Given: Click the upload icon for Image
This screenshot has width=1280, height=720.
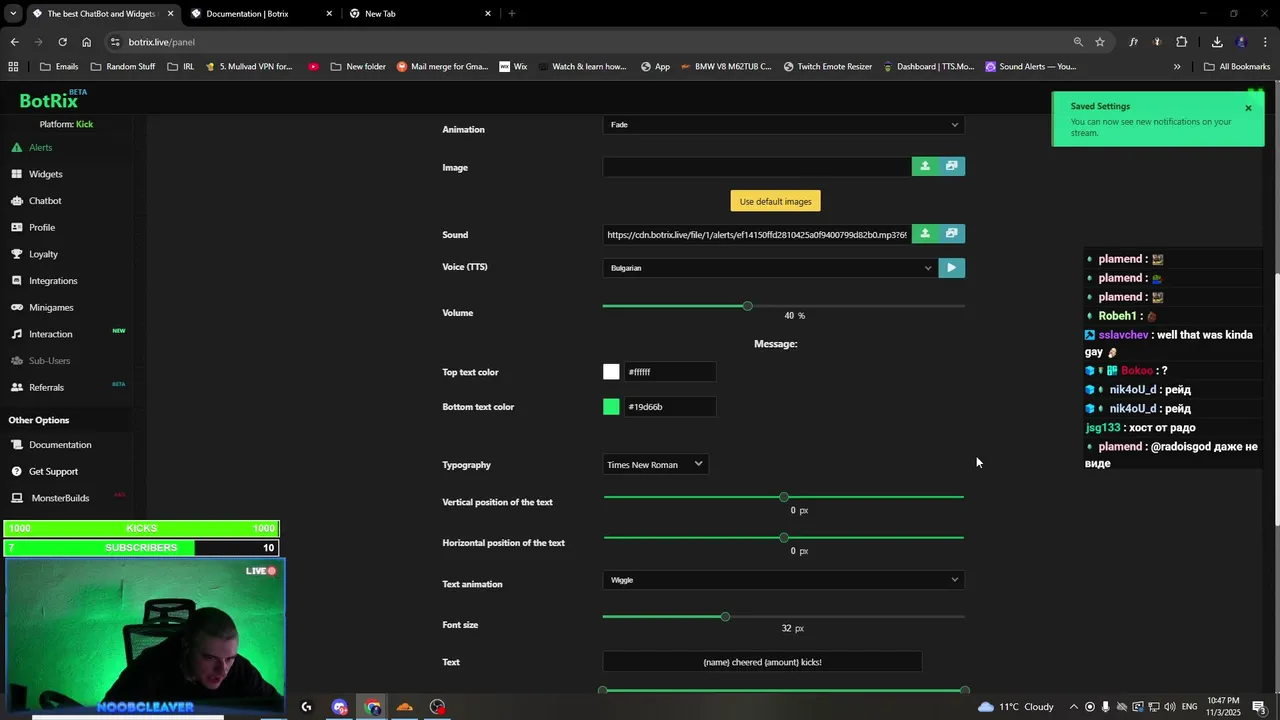Looking at the screenshot, I should coord(925,166).
